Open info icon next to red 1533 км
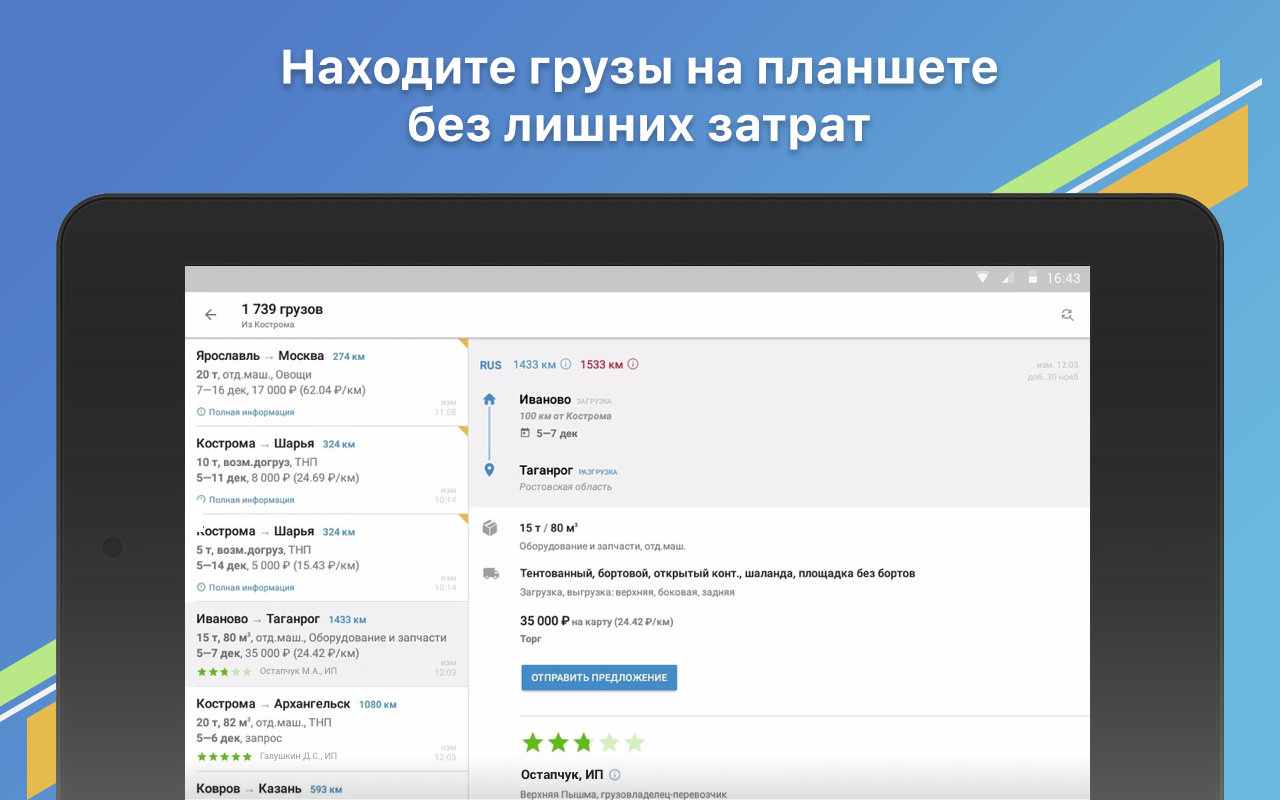This screenshot has height=800, width=1280. click(x=633, y=365)
